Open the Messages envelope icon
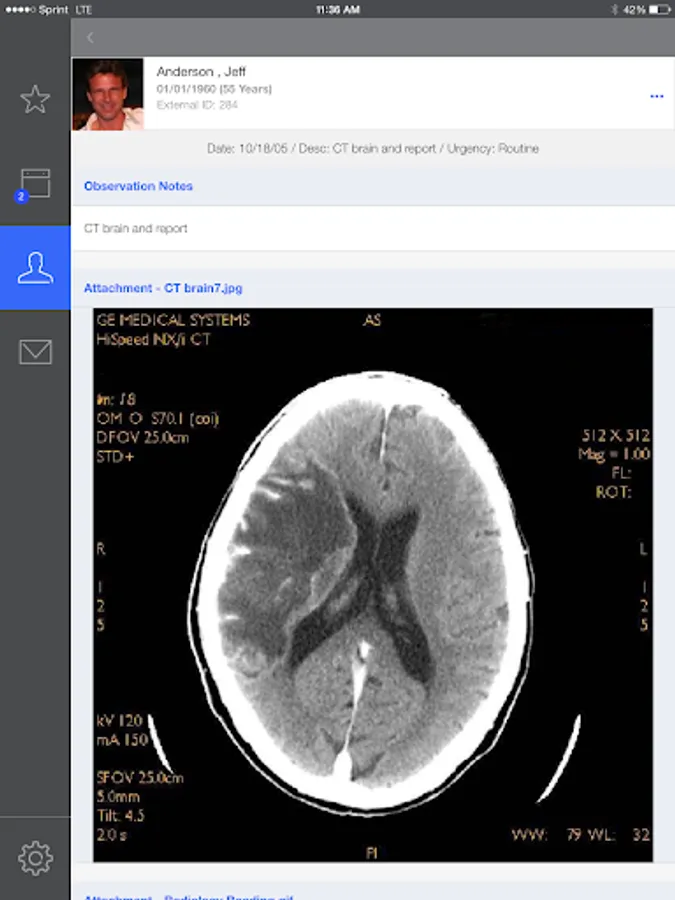Viewport: 675px width, 900px height. (x=36, y=352)
